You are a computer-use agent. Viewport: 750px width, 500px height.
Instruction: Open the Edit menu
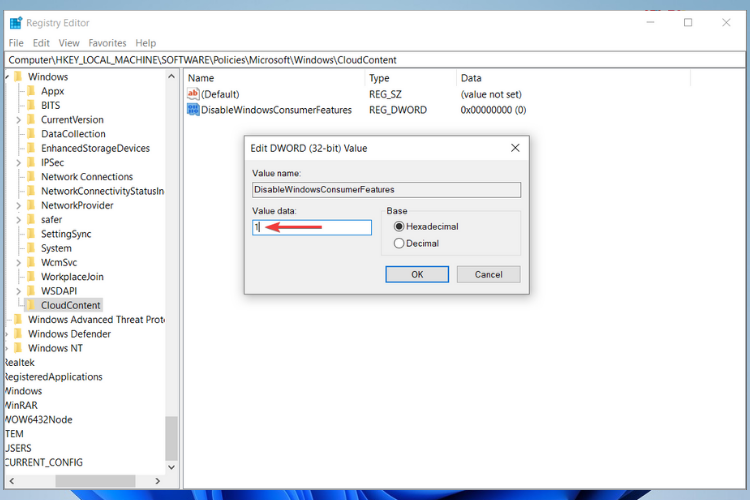41,43
